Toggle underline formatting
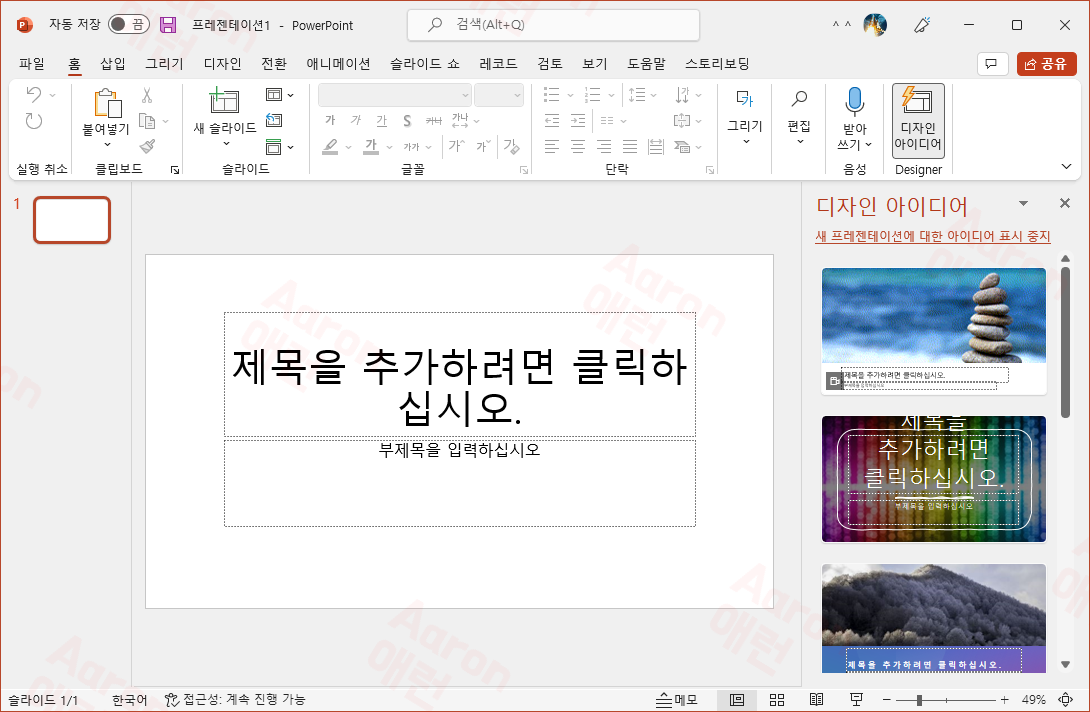 click(x=381, y=121)
